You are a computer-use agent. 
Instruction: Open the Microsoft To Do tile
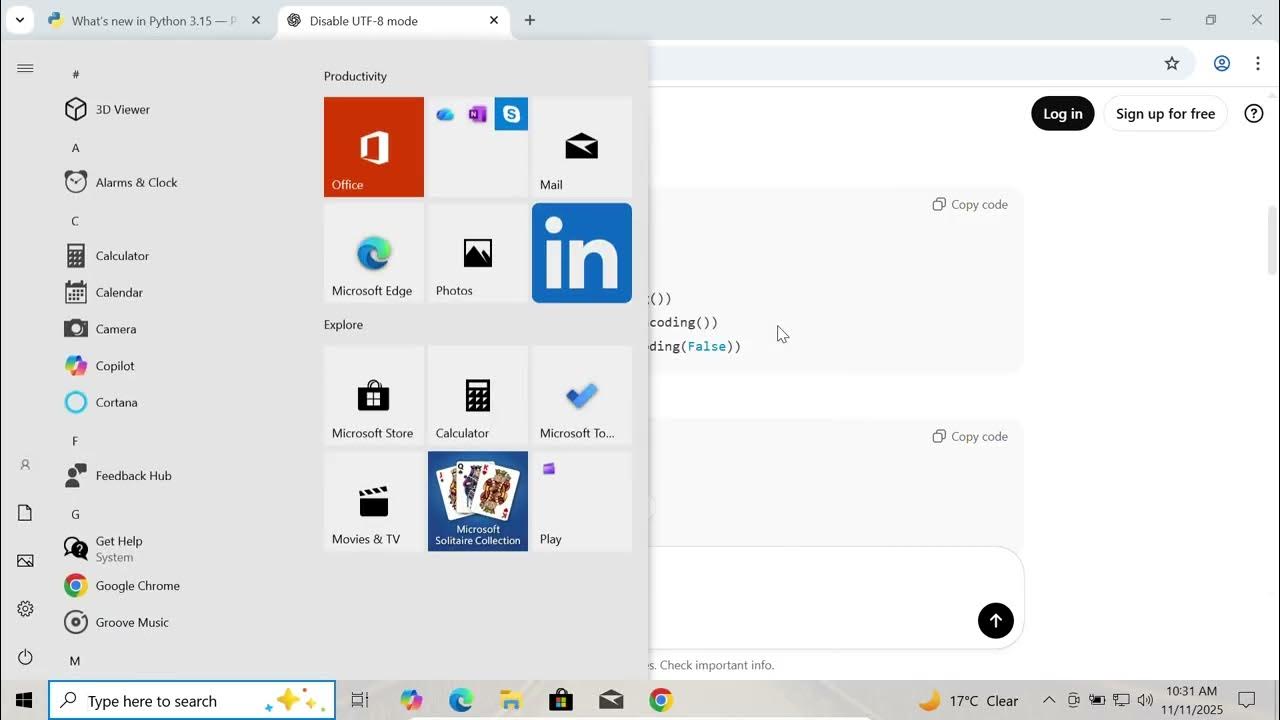tap(582, 395)
